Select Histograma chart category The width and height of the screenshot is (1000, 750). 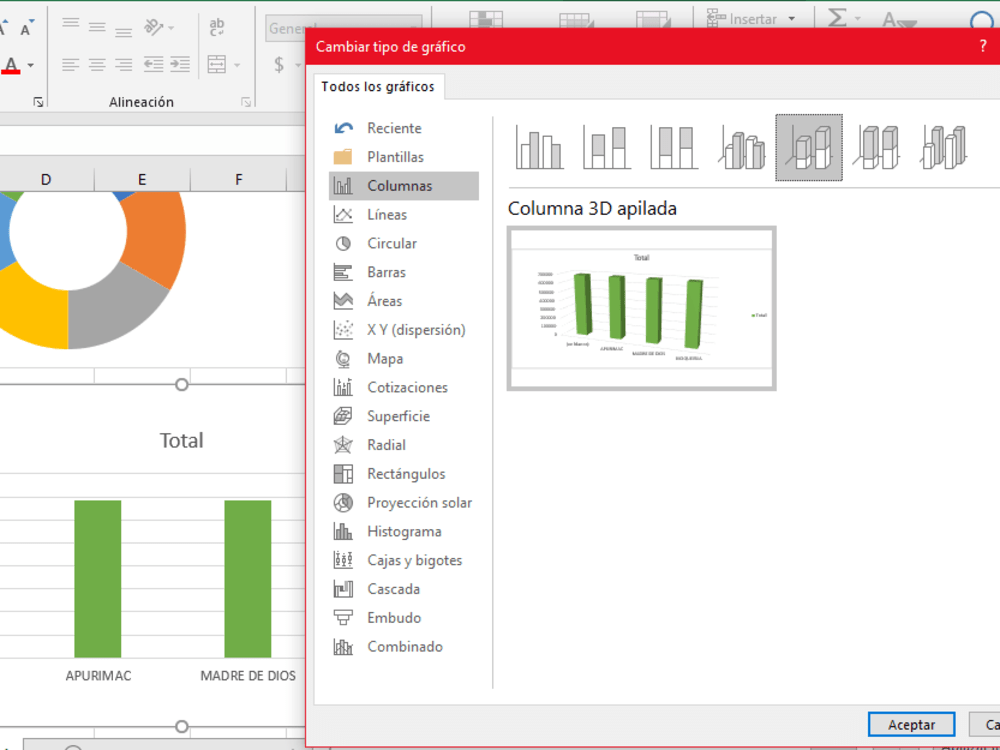click(x=404, y=531)
